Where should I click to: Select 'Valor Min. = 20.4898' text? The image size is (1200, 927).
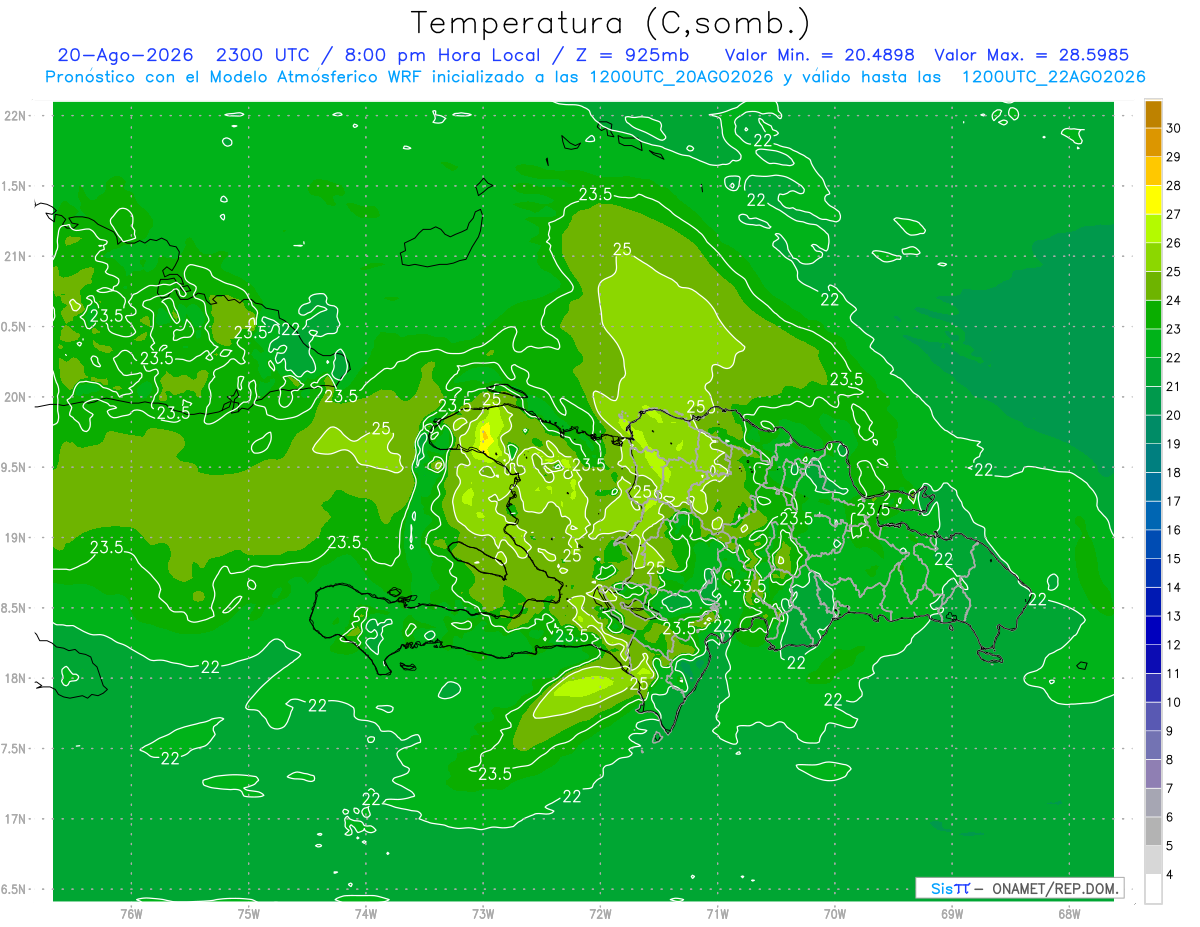coord(820,55)
